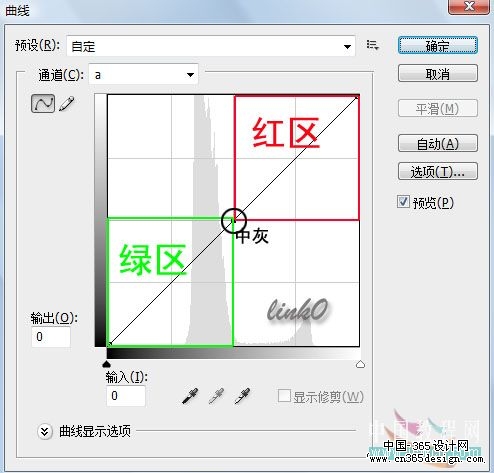
Task: Open the 预设 preset dropdown
Action: coord(211,46)
